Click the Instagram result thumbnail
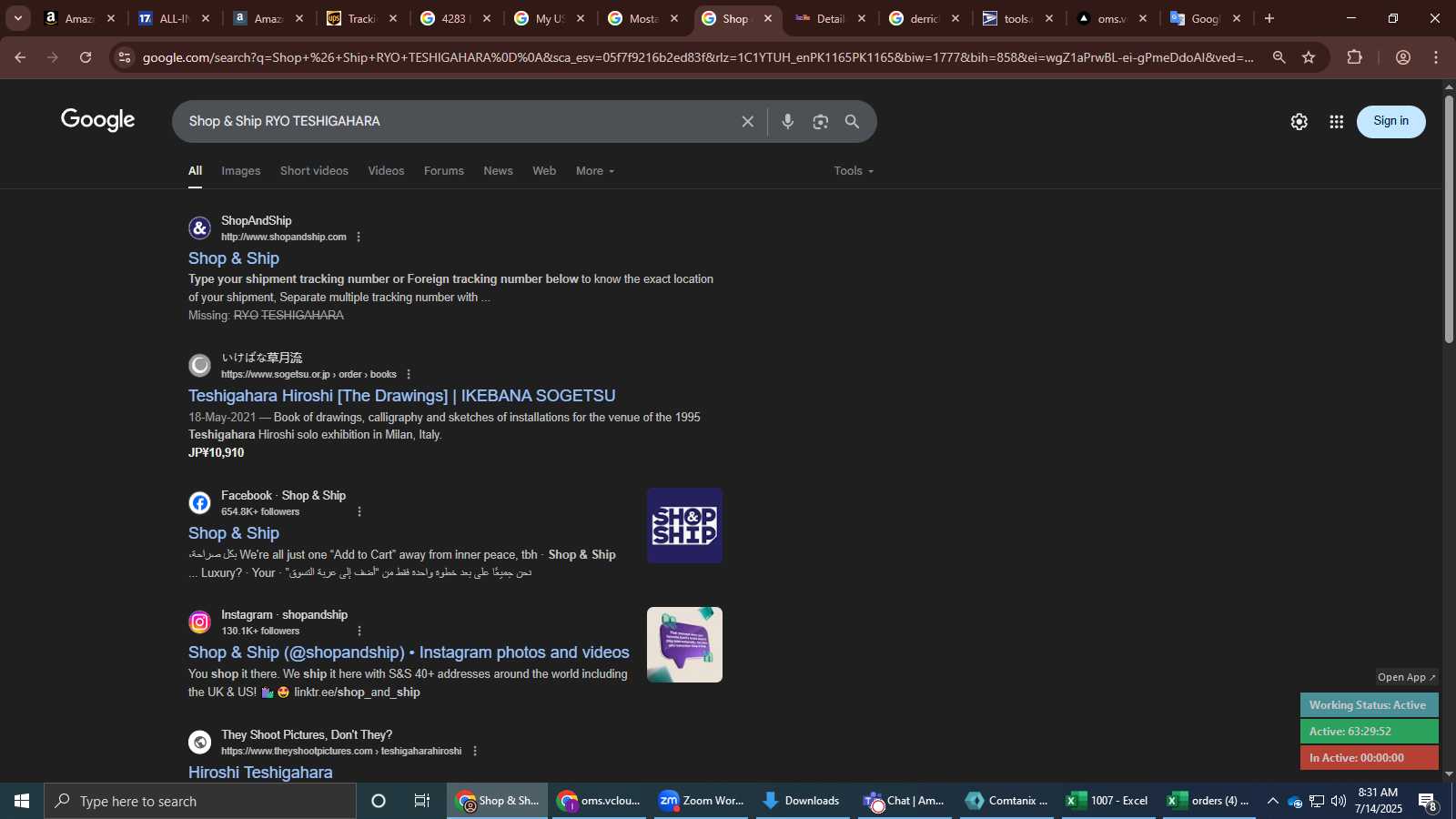This screenshot has width=1456, height=819. [684, 644]
